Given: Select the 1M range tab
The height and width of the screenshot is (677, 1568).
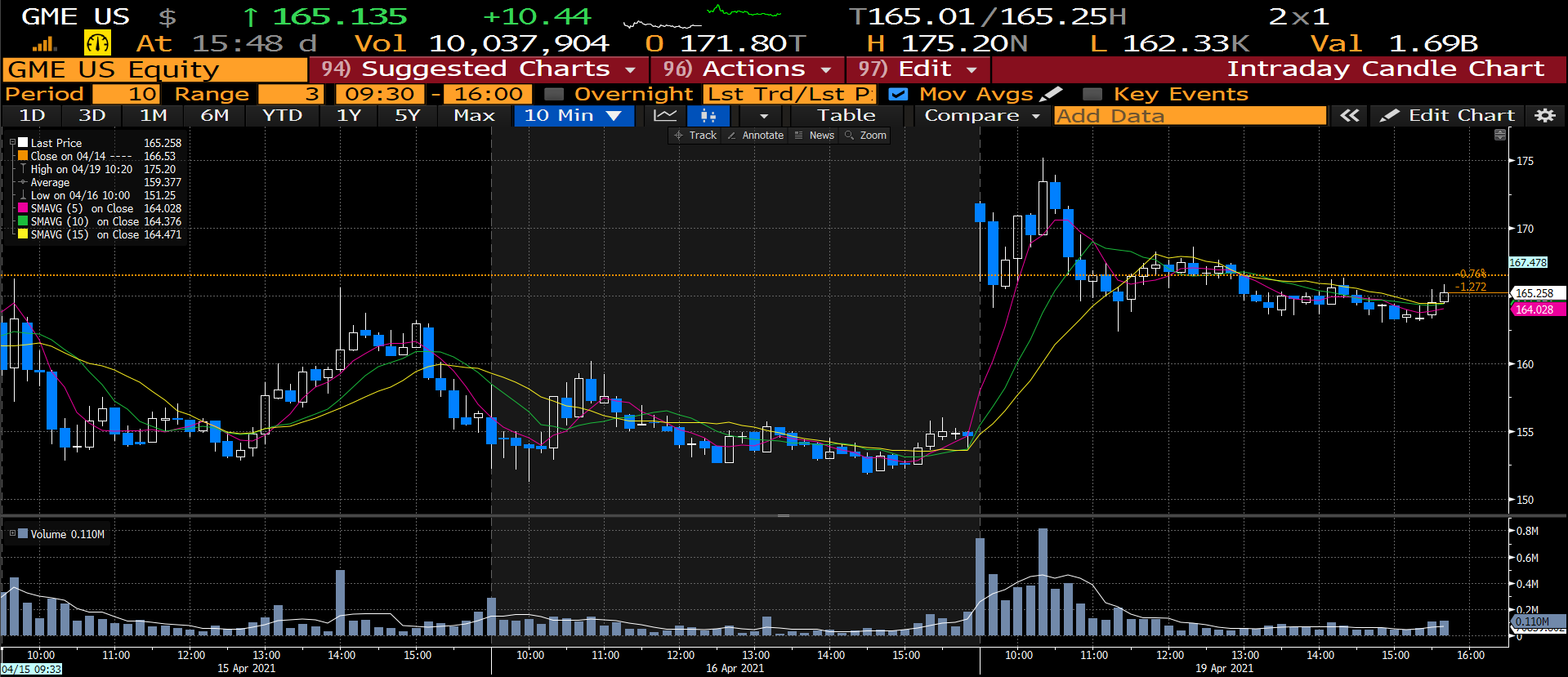Looking at the screenshot, I should pyautogui.click(x=154, y=116).
